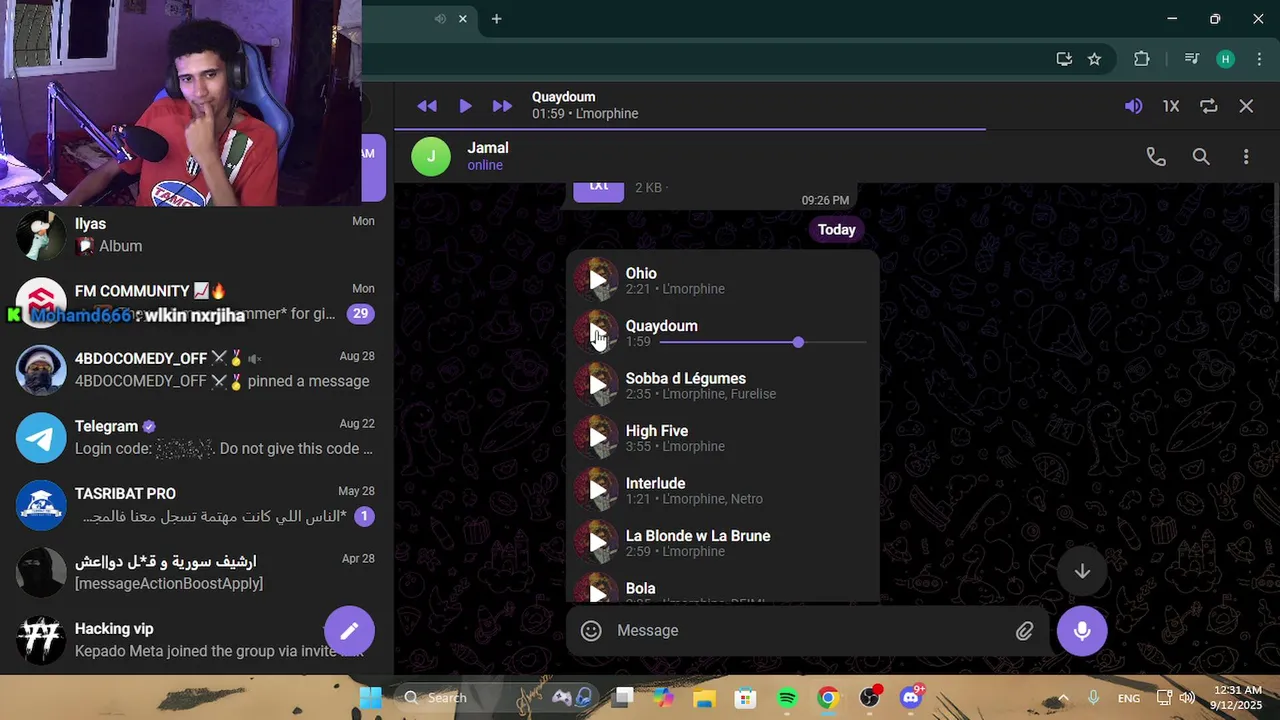Play the Sobba d Légumes track
Screen dimensions: 1280x720
tap(596, 385)
